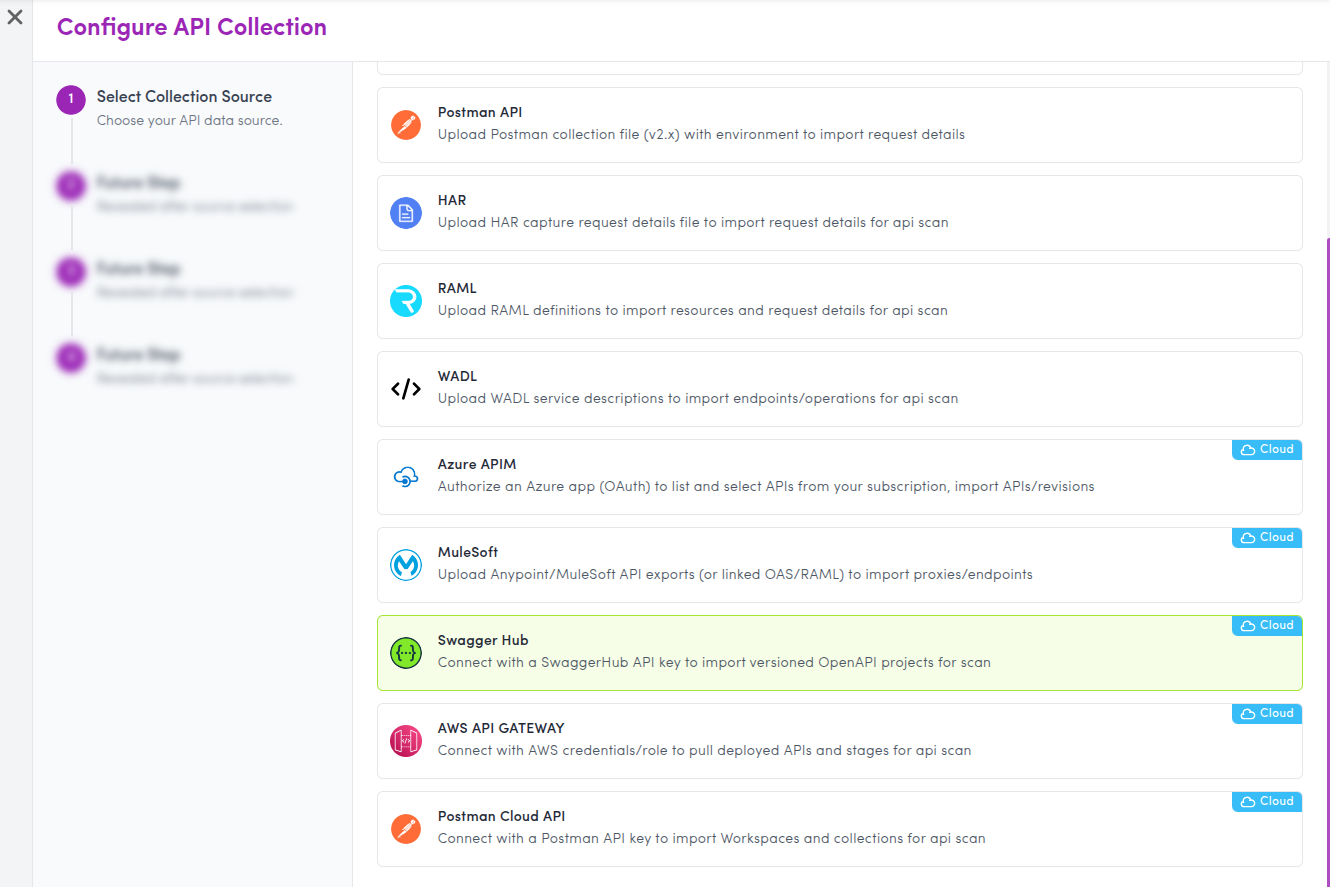Select the HAR document icon
This screenshot has height=887, width=1330.
405,213
